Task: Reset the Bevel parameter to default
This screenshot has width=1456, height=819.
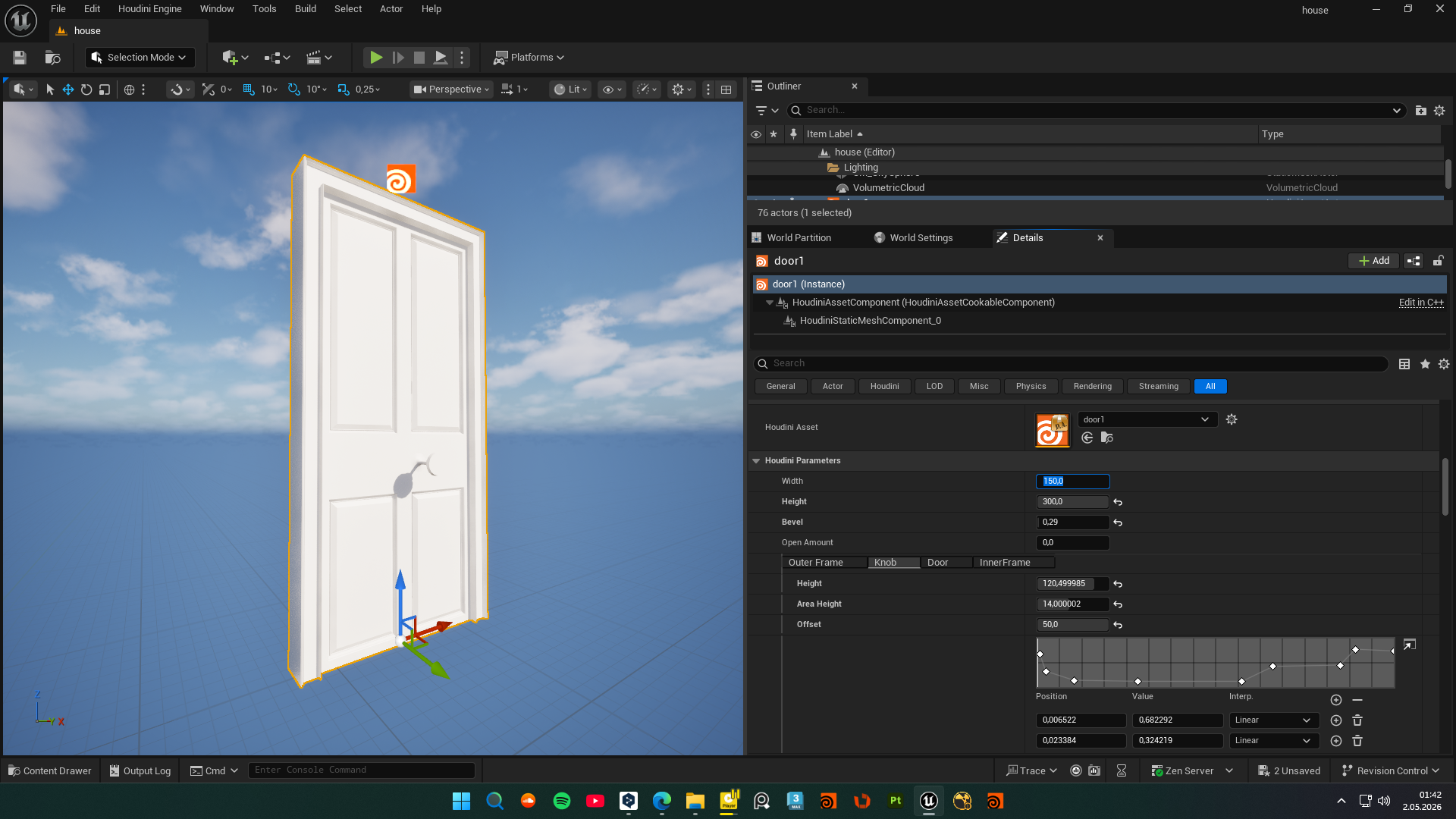Action: click(x=1118, y=522)
